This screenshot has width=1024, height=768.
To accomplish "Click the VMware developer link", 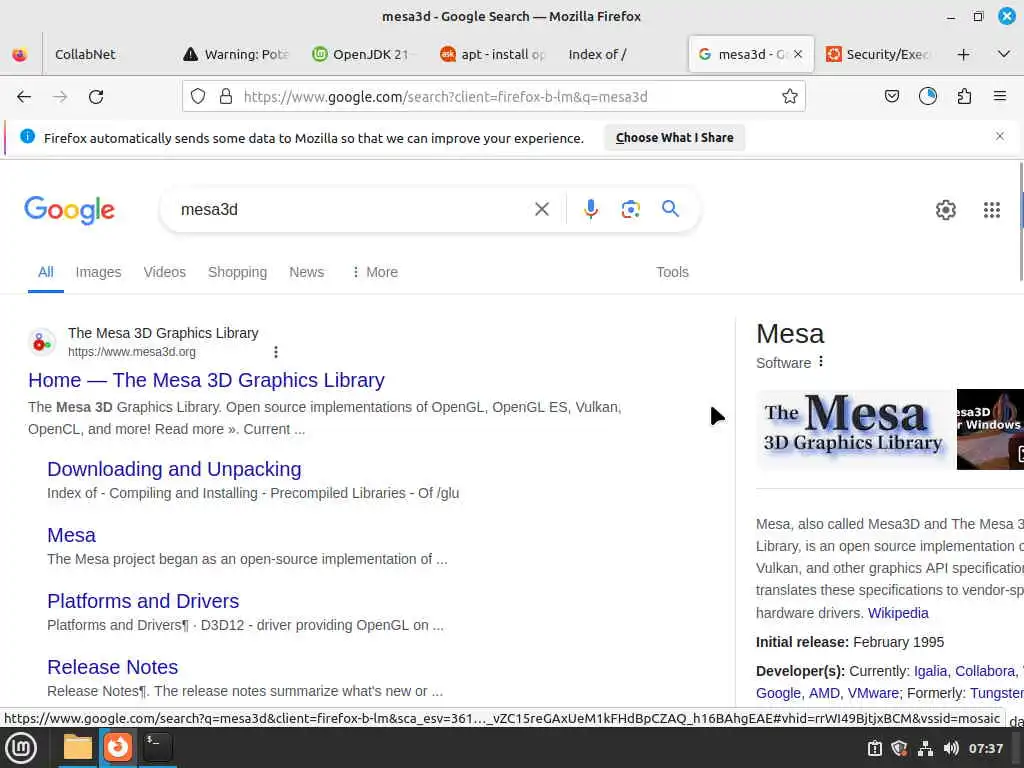I will coord(873,693).
